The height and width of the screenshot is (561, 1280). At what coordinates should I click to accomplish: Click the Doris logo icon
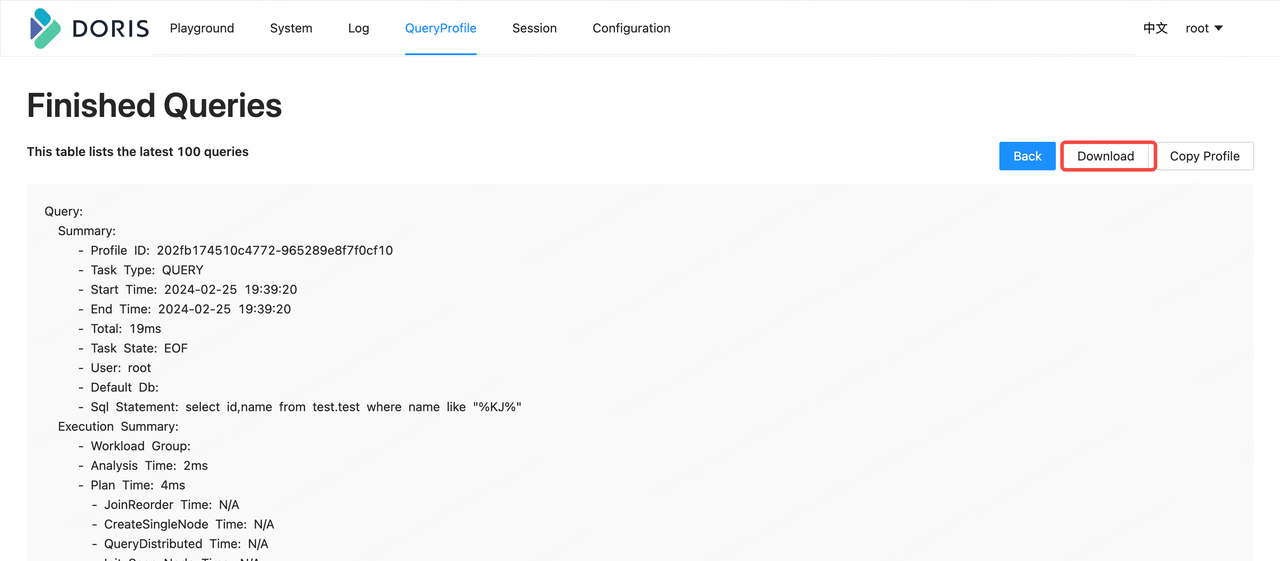point(46,28)
